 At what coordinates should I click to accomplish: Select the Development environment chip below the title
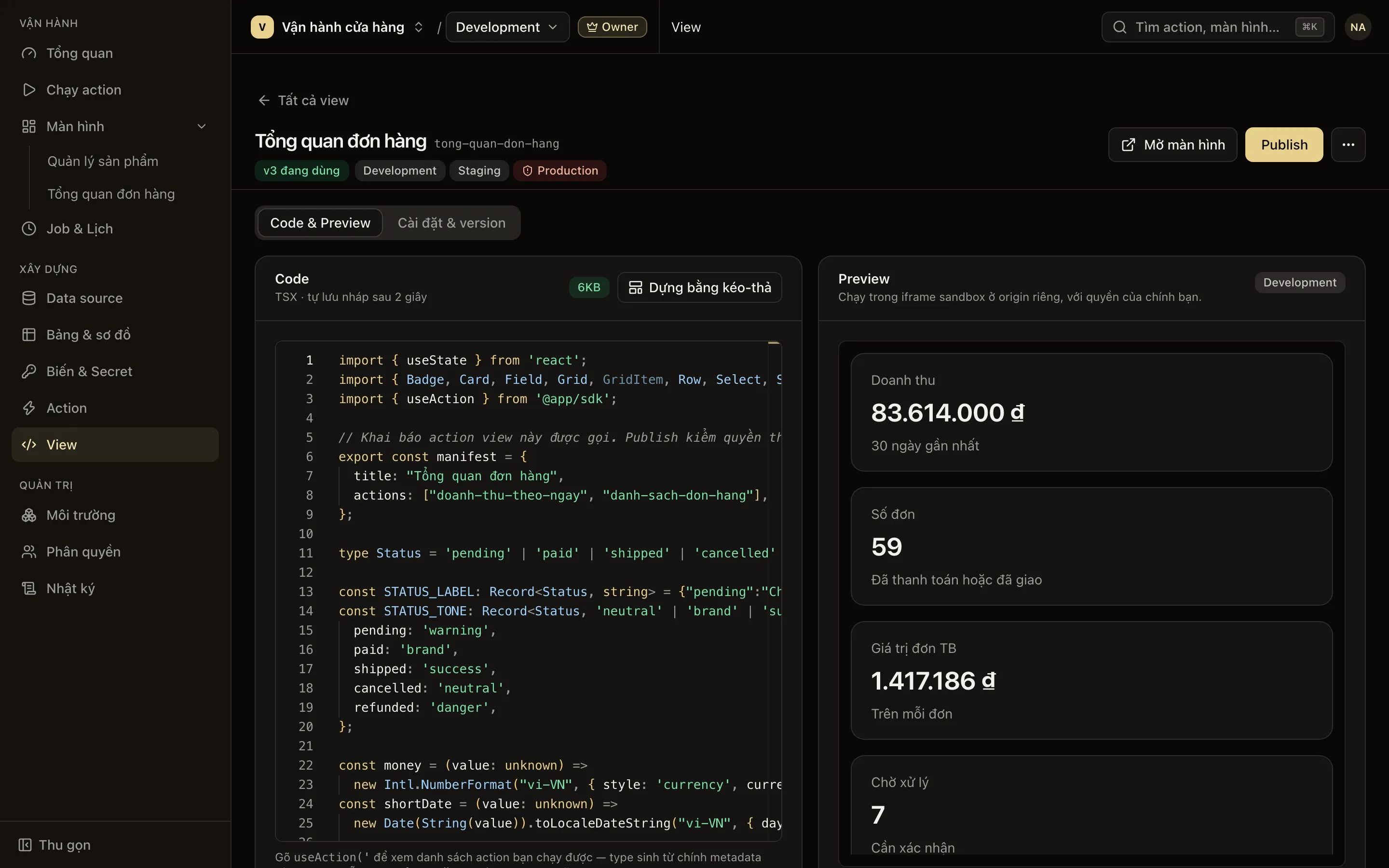pyautogui.click(x=399, y=171)
